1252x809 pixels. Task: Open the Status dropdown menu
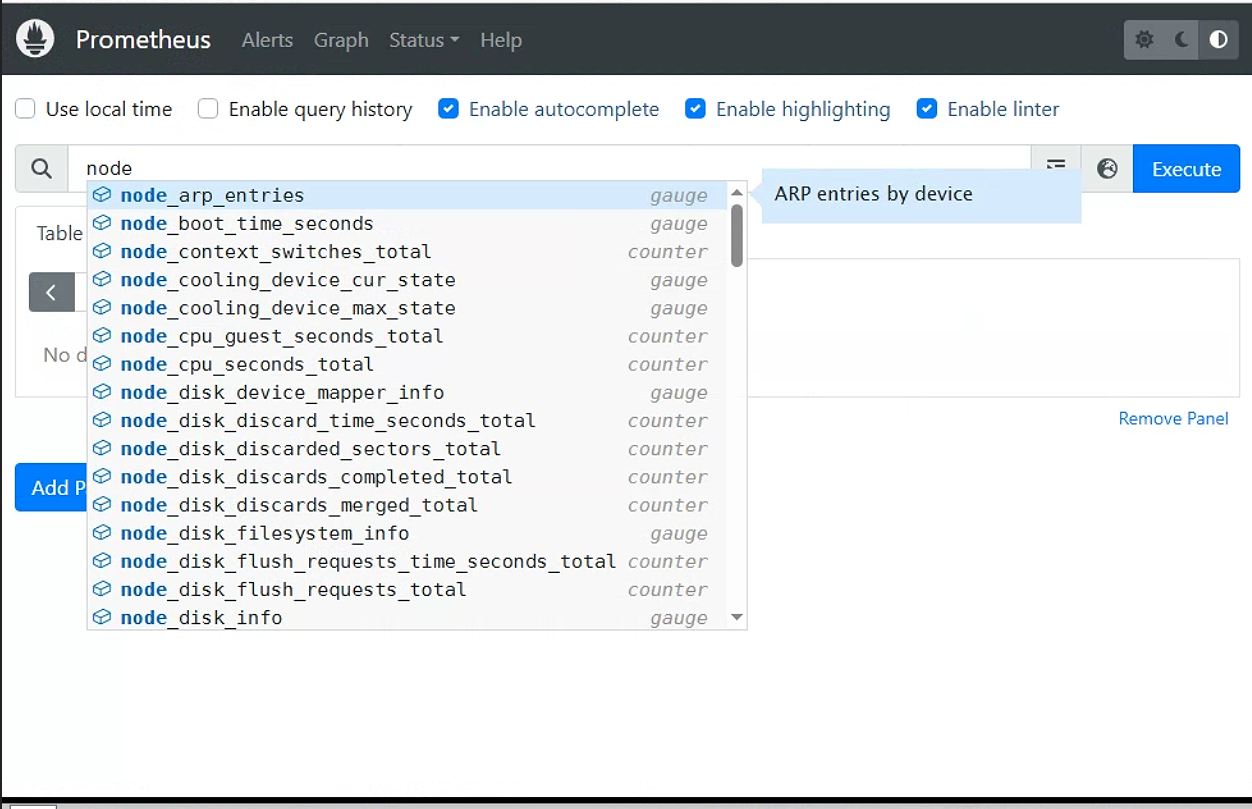point(424,40)
